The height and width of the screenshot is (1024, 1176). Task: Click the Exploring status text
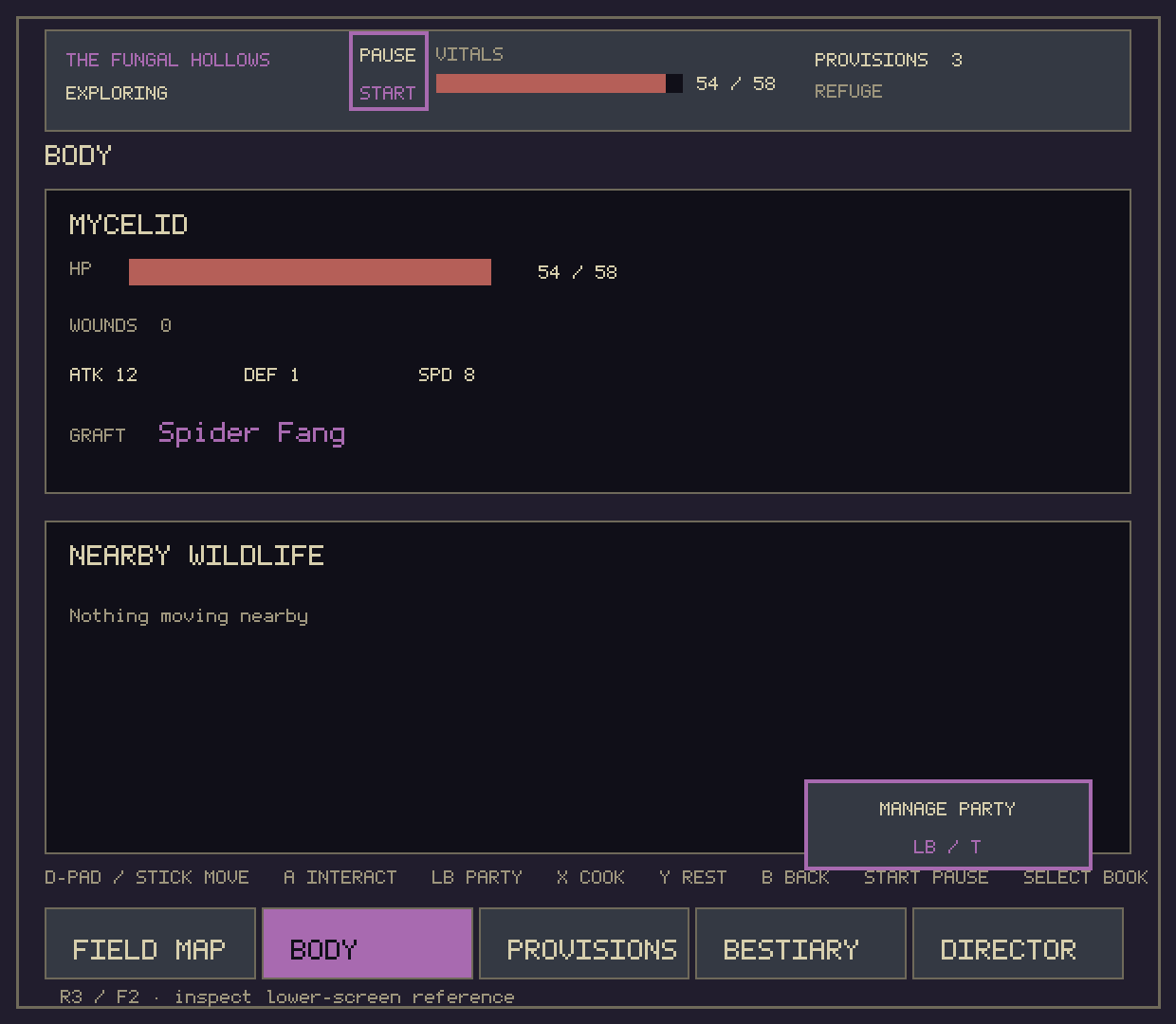(x=117, y=93)
